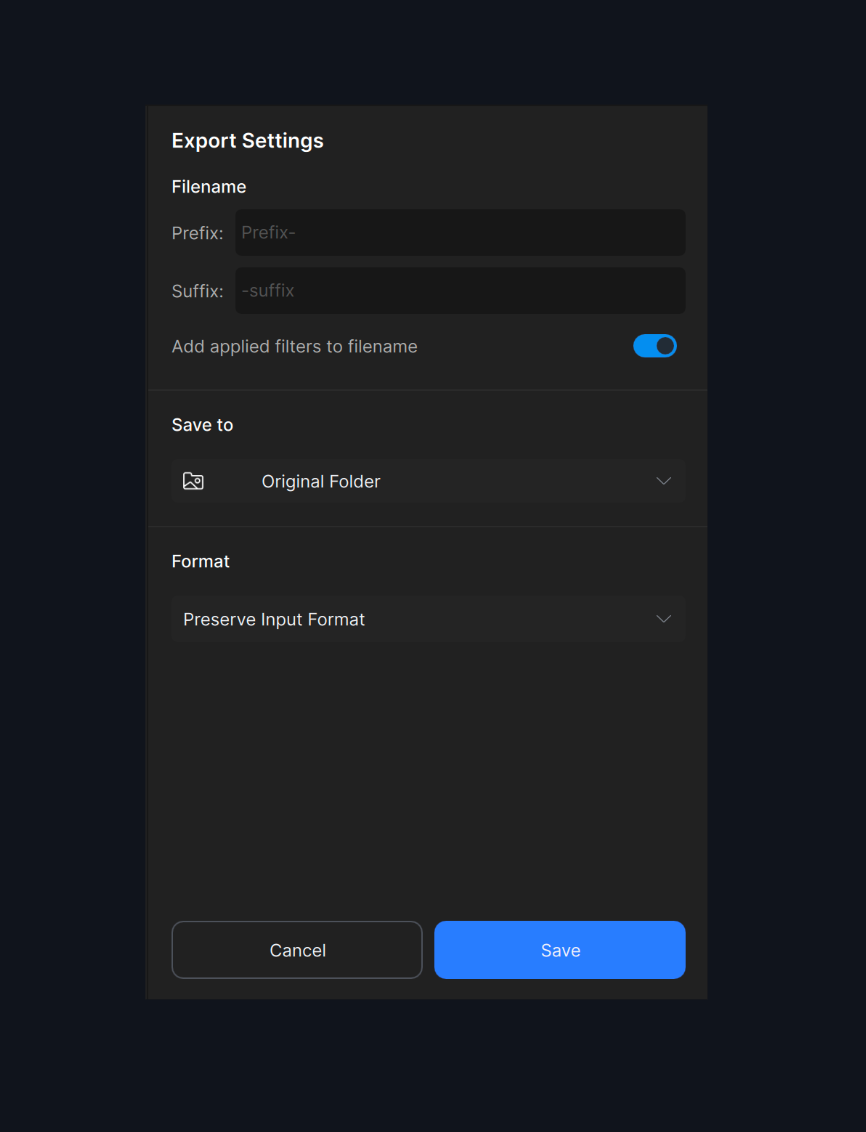Screen dimensions: 866x1132
Task: Click the 'Filename' section heading
Action: [x=208, y=186]
